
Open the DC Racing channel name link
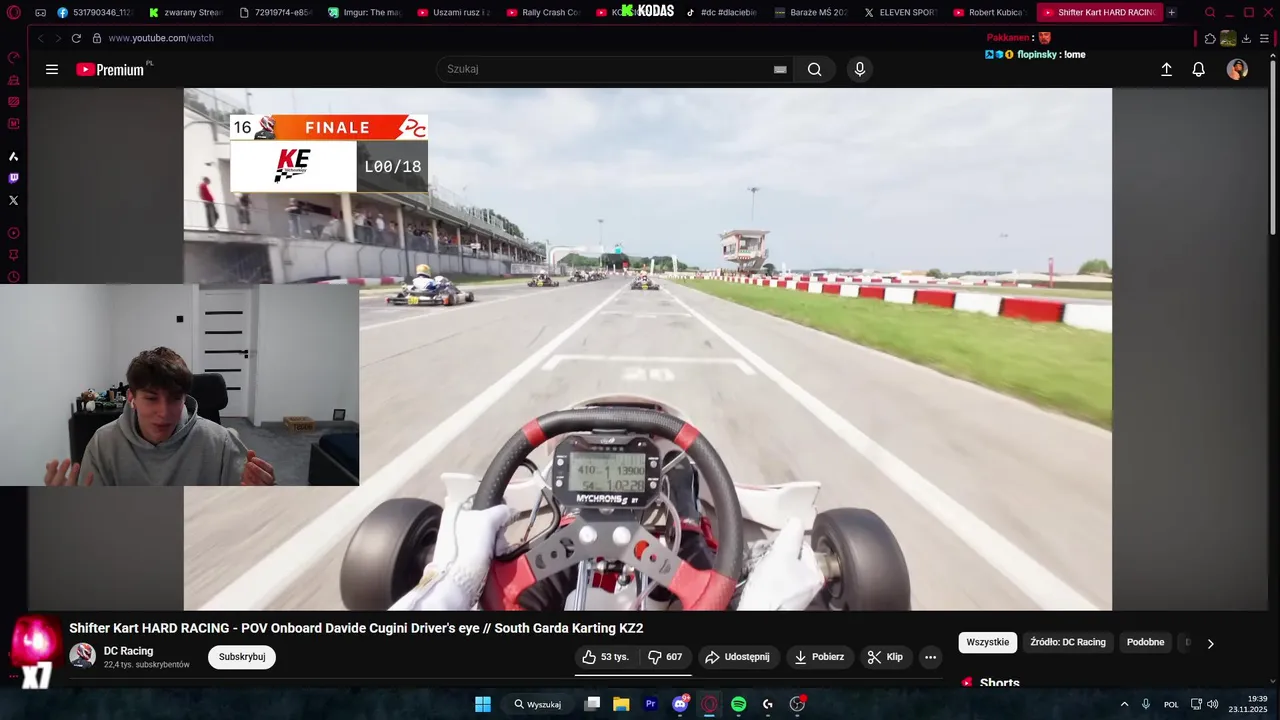pos(128,651)
